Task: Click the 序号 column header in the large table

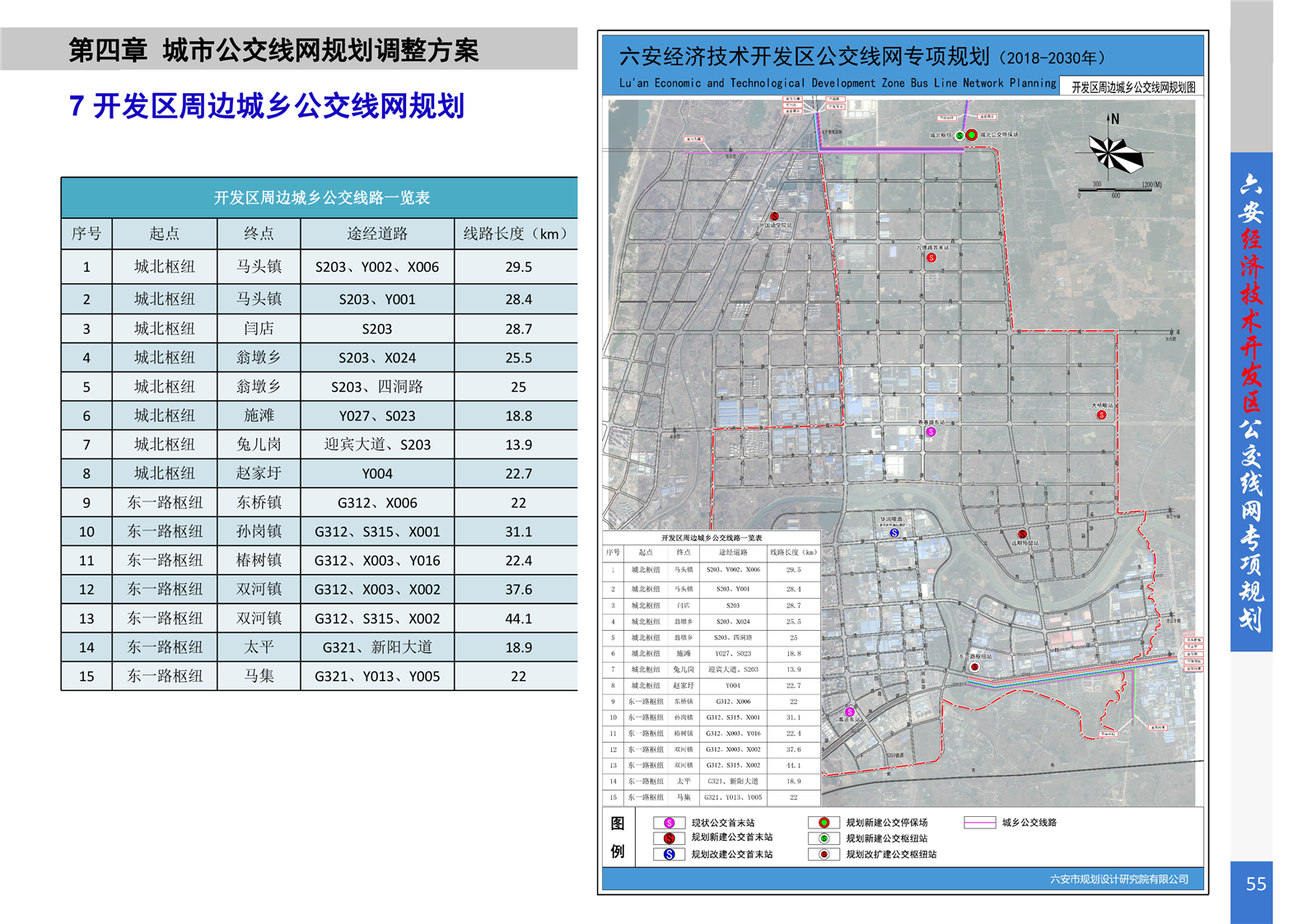Action: click(x=86, y=234)
